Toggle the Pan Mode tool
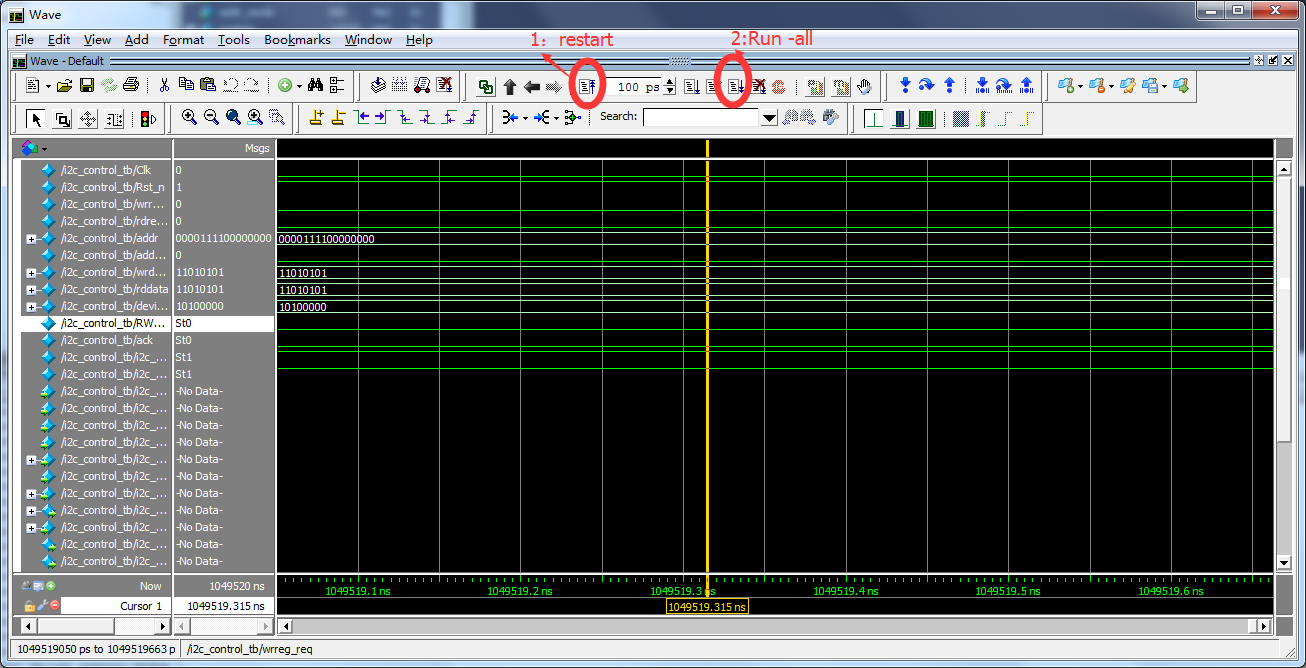The height and width of the screenshot is (668, 1306). [x=88, y=119]
